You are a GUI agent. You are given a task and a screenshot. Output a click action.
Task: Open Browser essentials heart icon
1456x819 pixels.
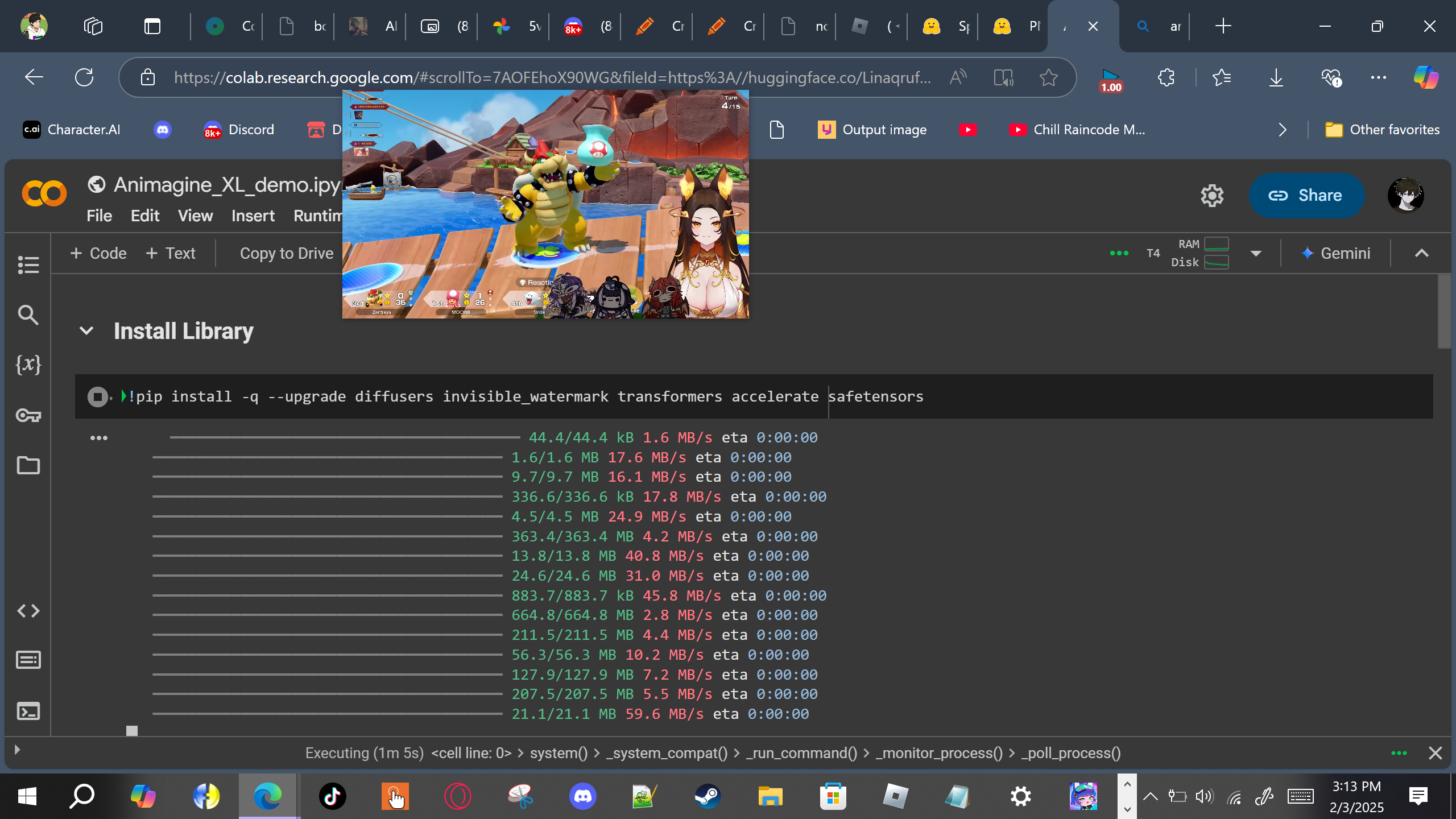coord(1331,77)
